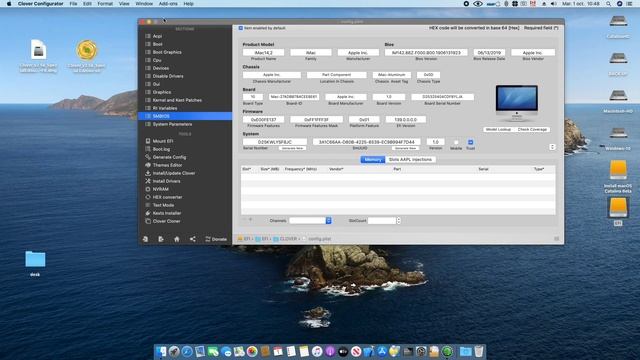640x360 pixels.
Task: Generate new SmUUID
Action: (x=405, y=148)
